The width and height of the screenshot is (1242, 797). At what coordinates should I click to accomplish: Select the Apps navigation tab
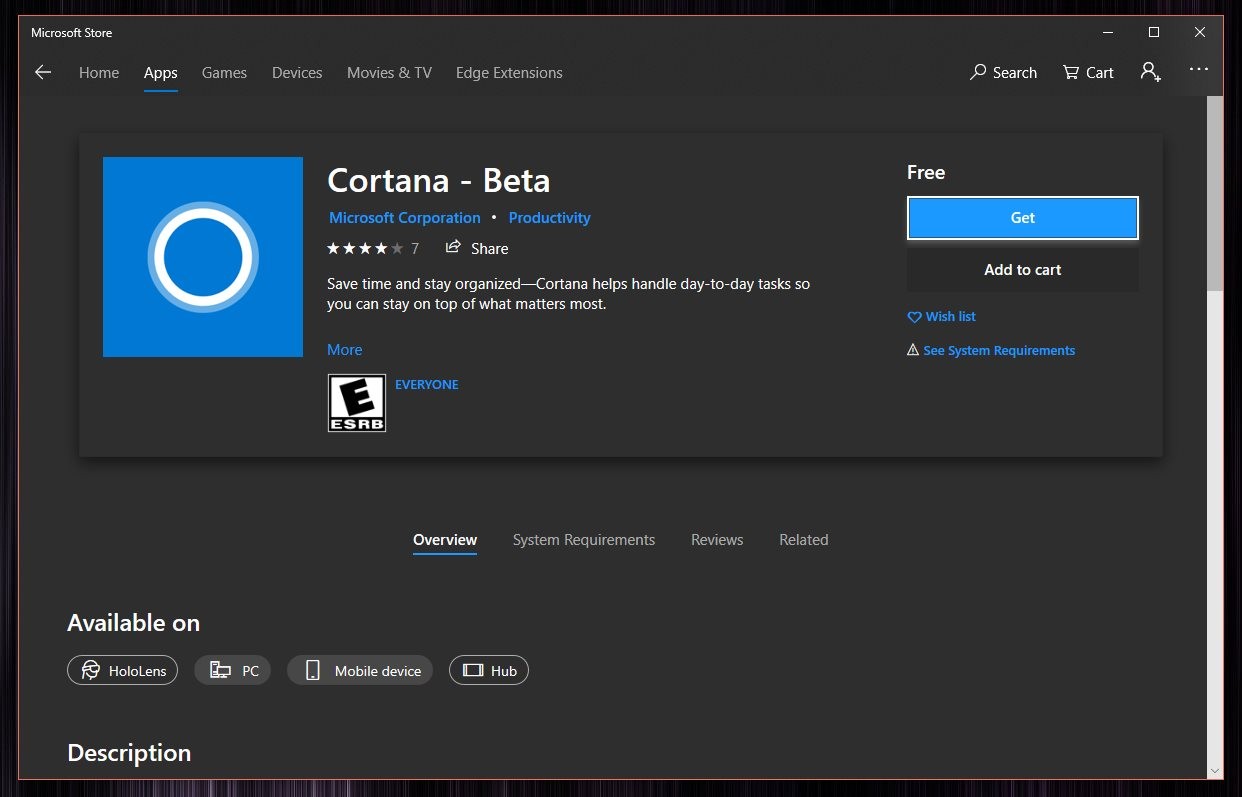[x=161, y=73]
